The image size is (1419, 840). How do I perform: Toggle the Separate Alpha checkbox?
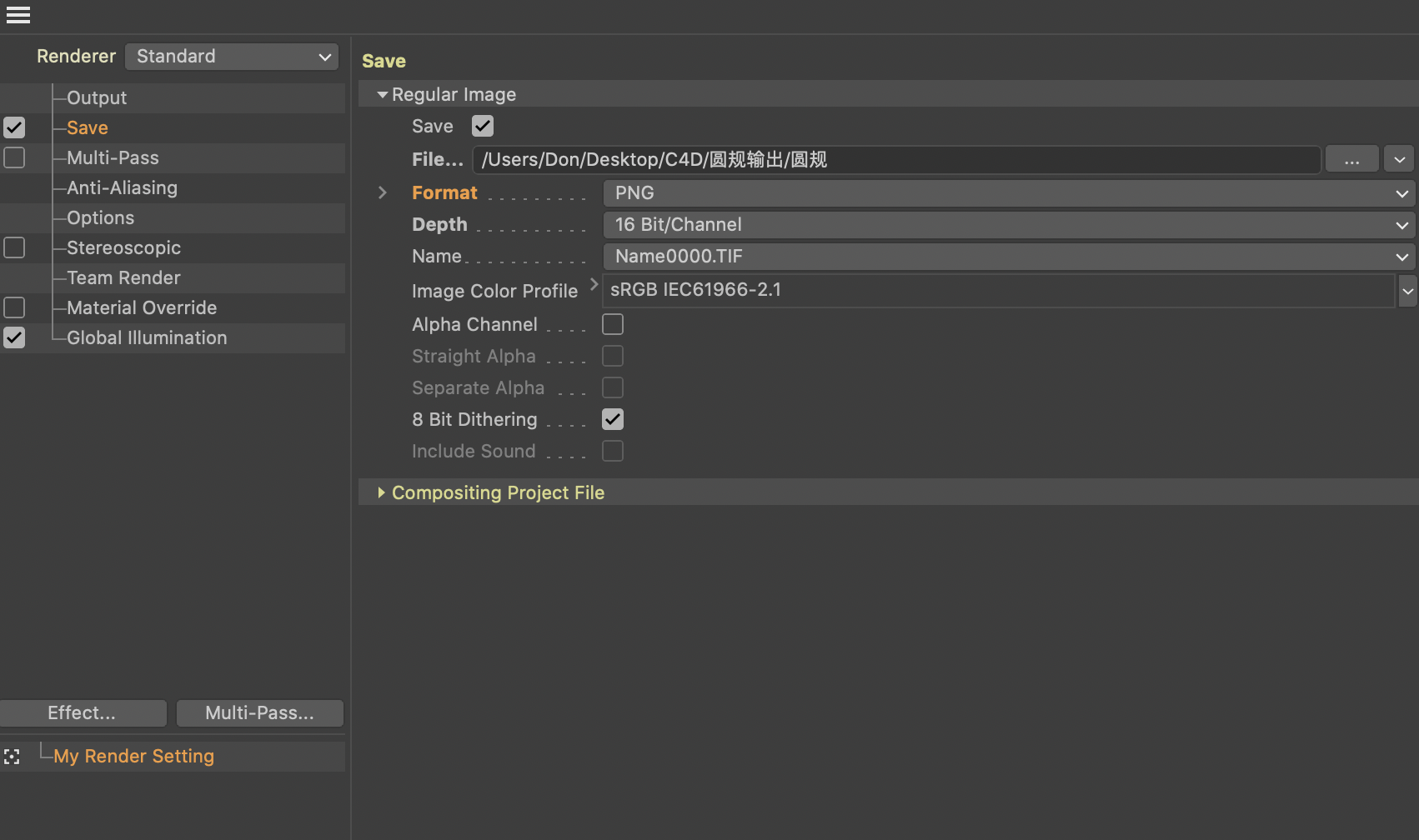[613, 387]
